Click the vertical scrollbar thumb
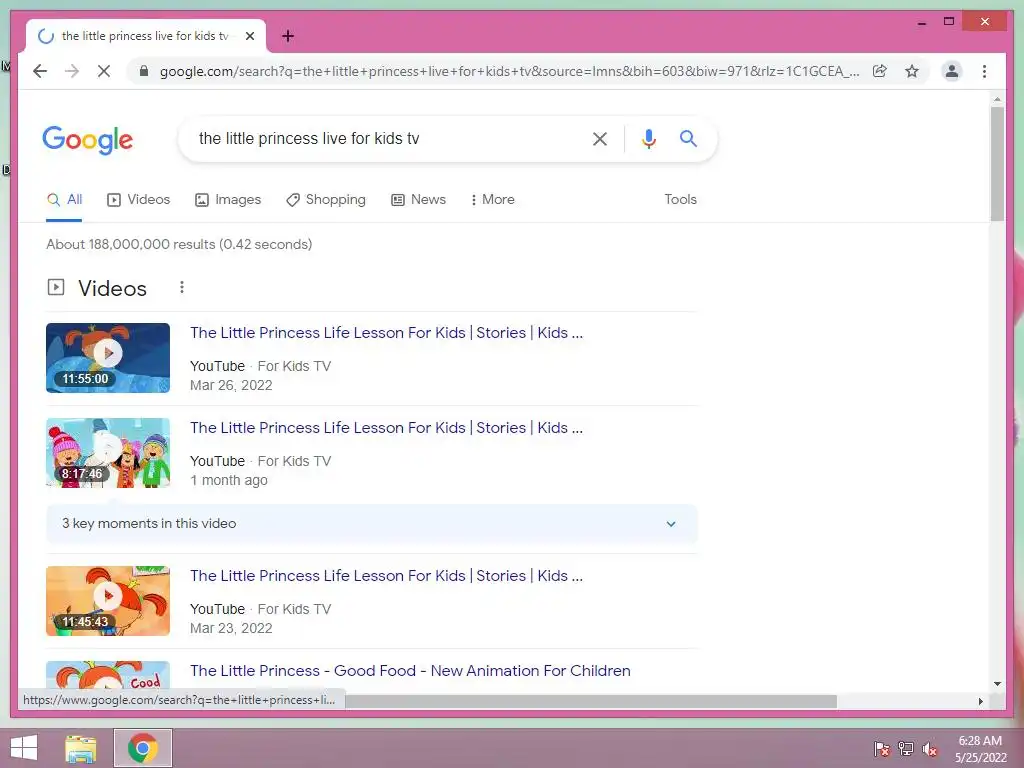The image size is (1024, 768). point(997,164)
